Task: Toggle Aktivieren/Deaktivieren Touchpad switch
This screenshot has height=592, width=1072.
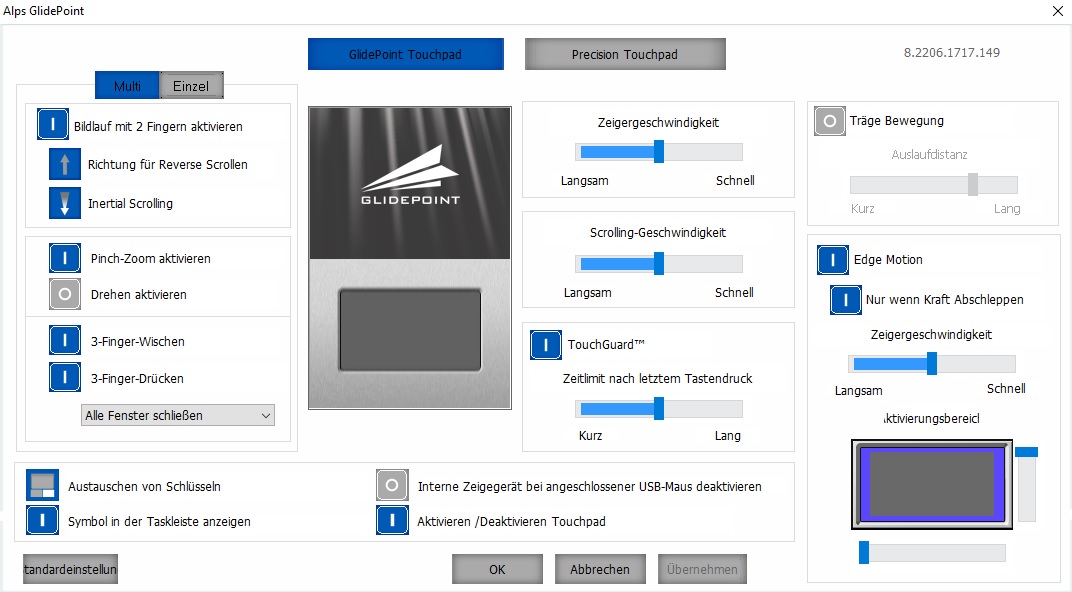Action: pyautogui.click(x=392, y=520)
